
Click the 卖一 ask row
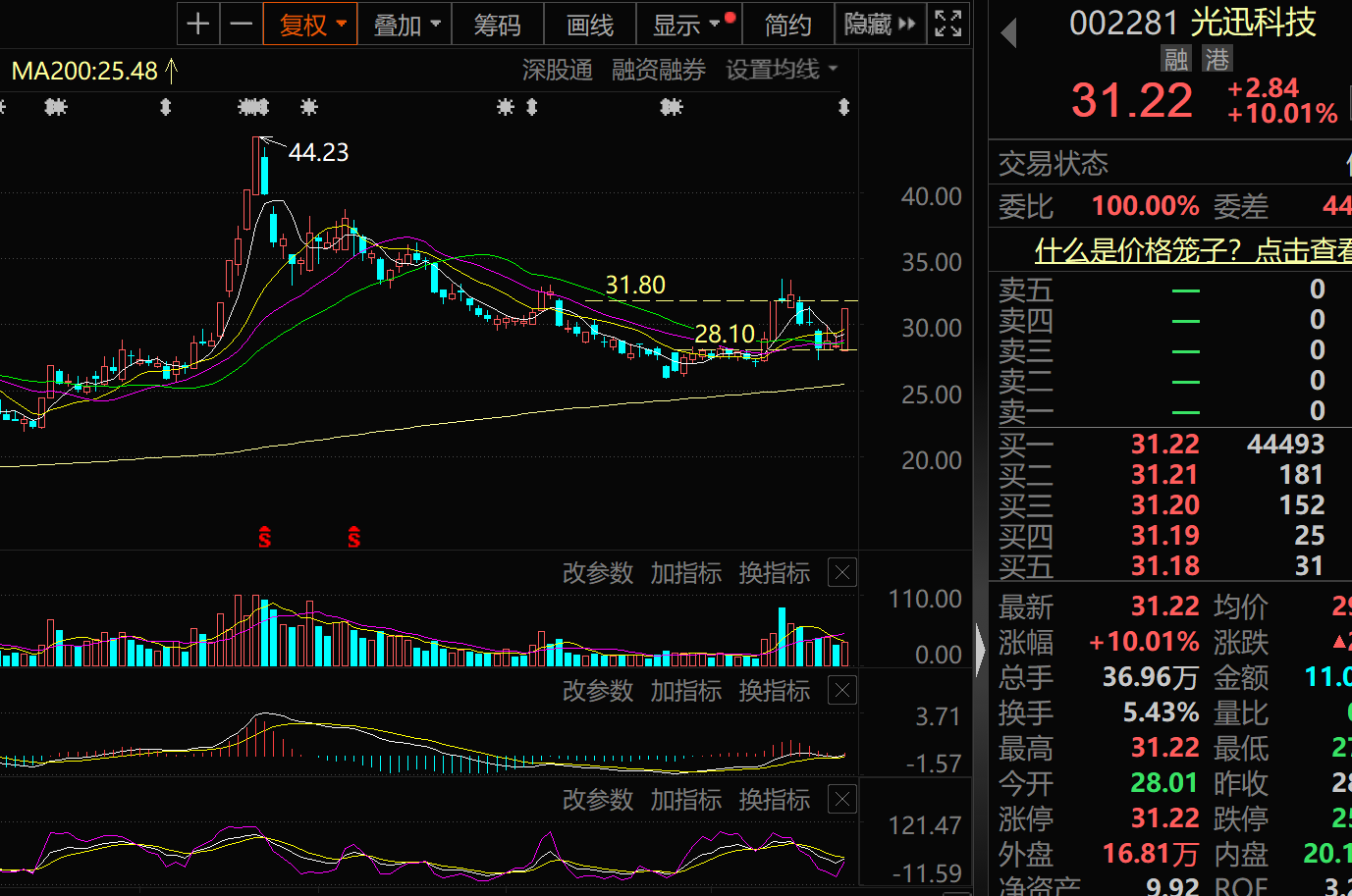(x=1171, y=411)
